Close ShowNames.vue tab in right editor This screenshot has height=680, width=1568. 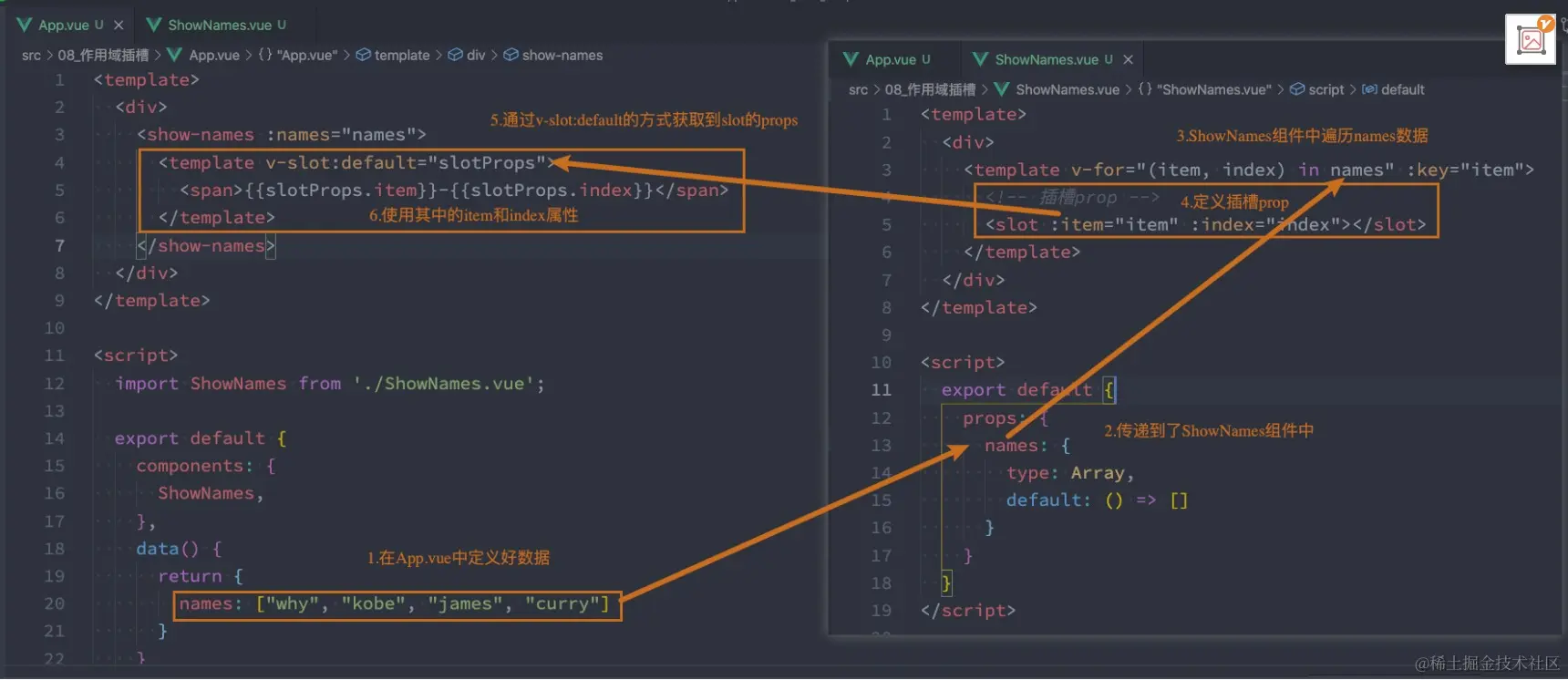(x=1128, y=59)
